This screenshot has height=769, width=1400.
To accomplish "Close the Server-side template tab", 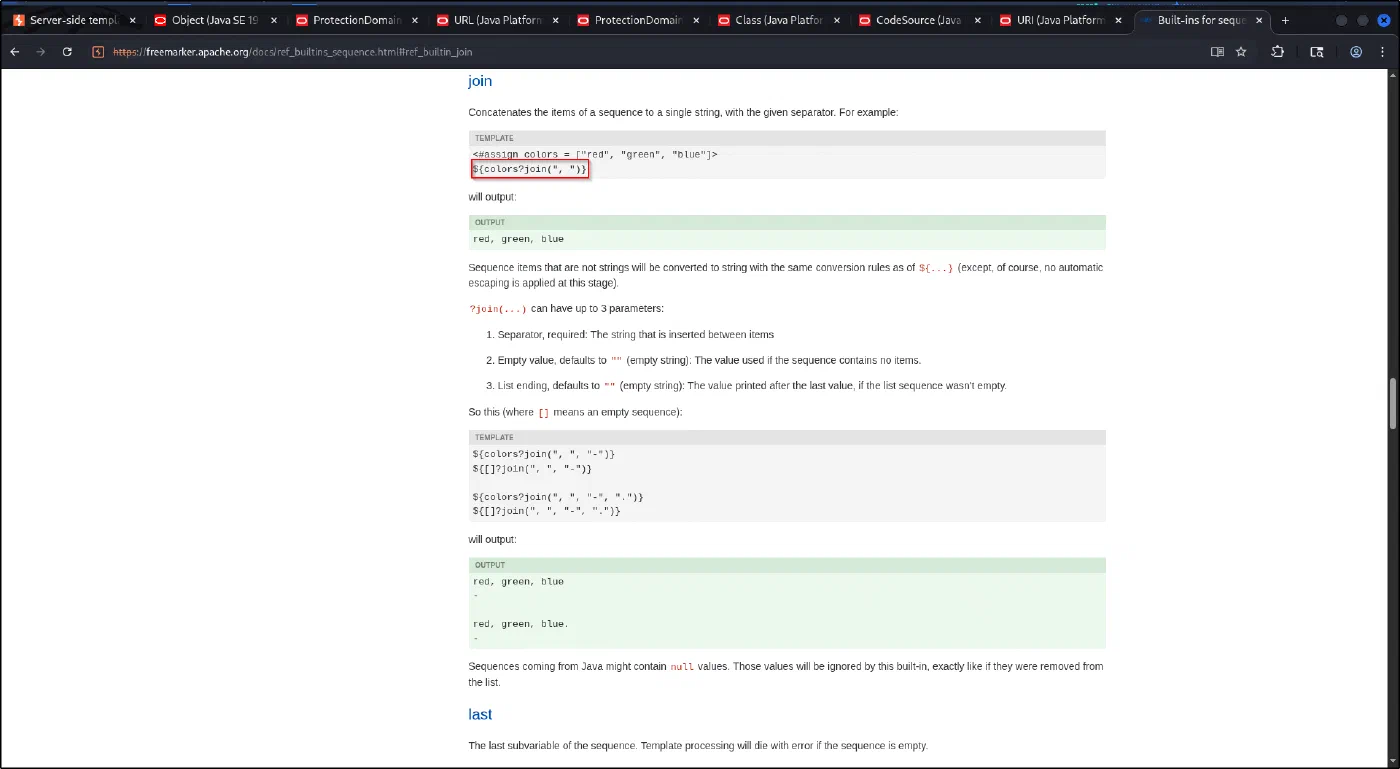I will click(133, 20).
